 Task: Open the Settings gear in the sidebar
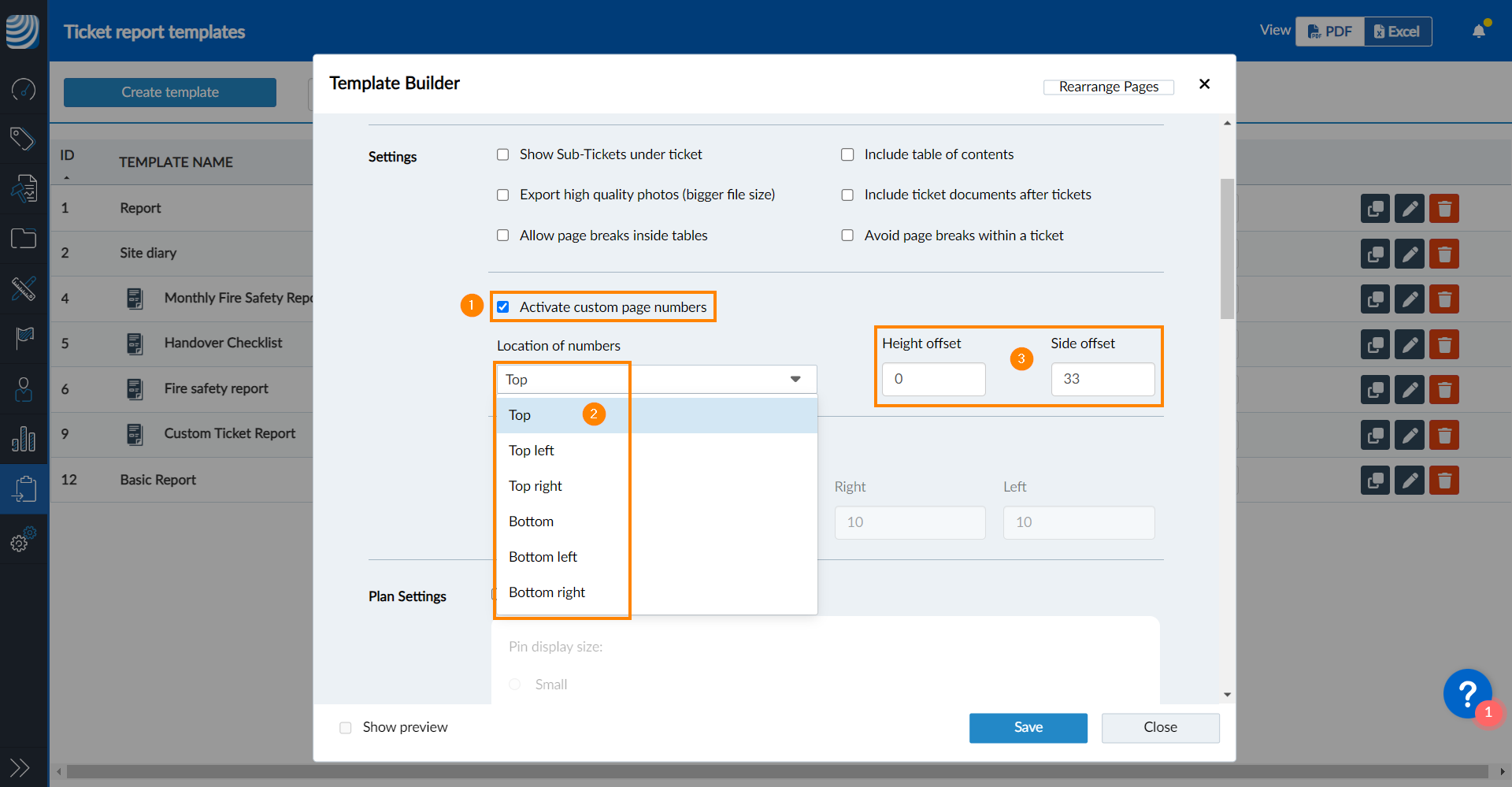[24, 540]
